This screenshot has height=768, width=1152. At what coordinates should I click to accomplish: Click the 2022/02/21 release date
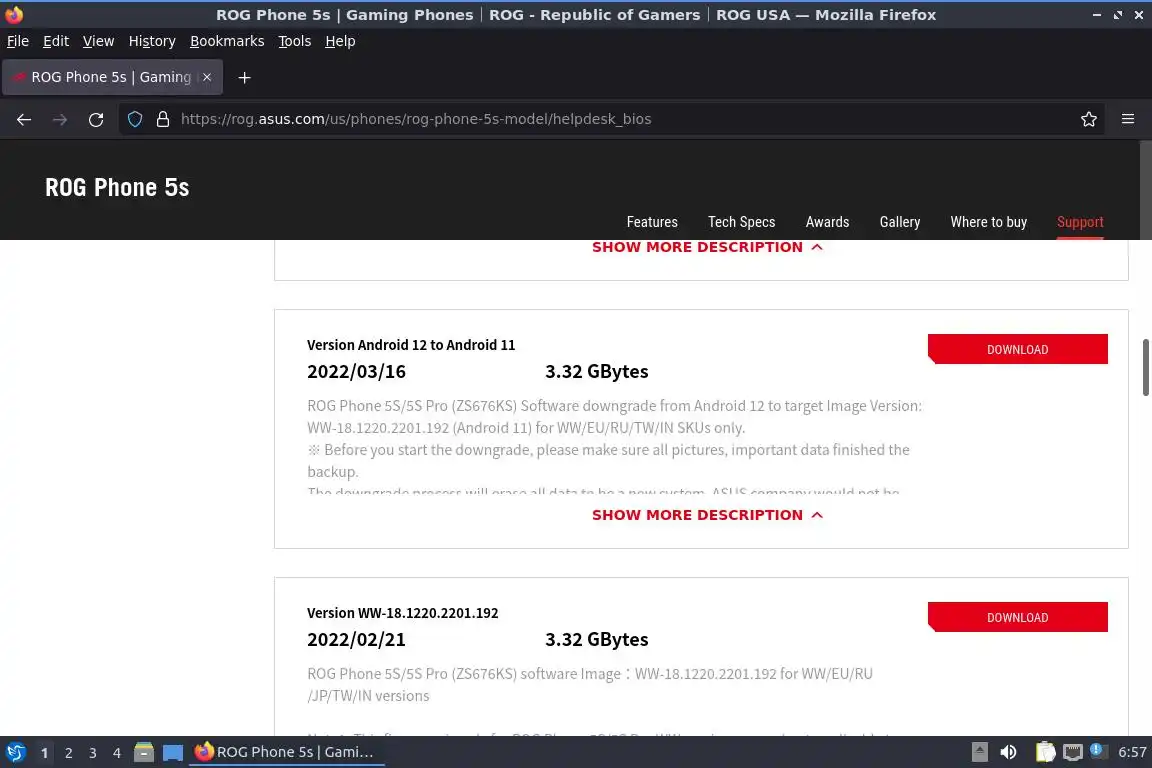pyautogui.click(x=356, y=640)
